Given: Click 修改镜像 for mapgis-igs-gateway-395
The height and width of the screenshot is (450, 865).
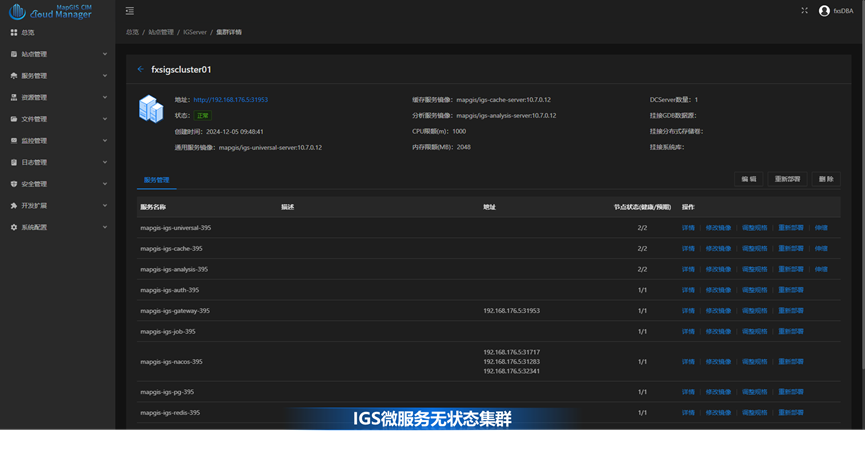Looking at the screenshot, I should click(718, 311).
